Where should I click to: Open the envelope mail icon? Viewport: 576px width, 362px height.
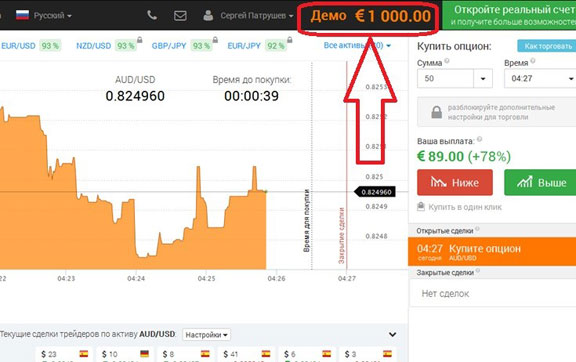(x=180, y=15)
